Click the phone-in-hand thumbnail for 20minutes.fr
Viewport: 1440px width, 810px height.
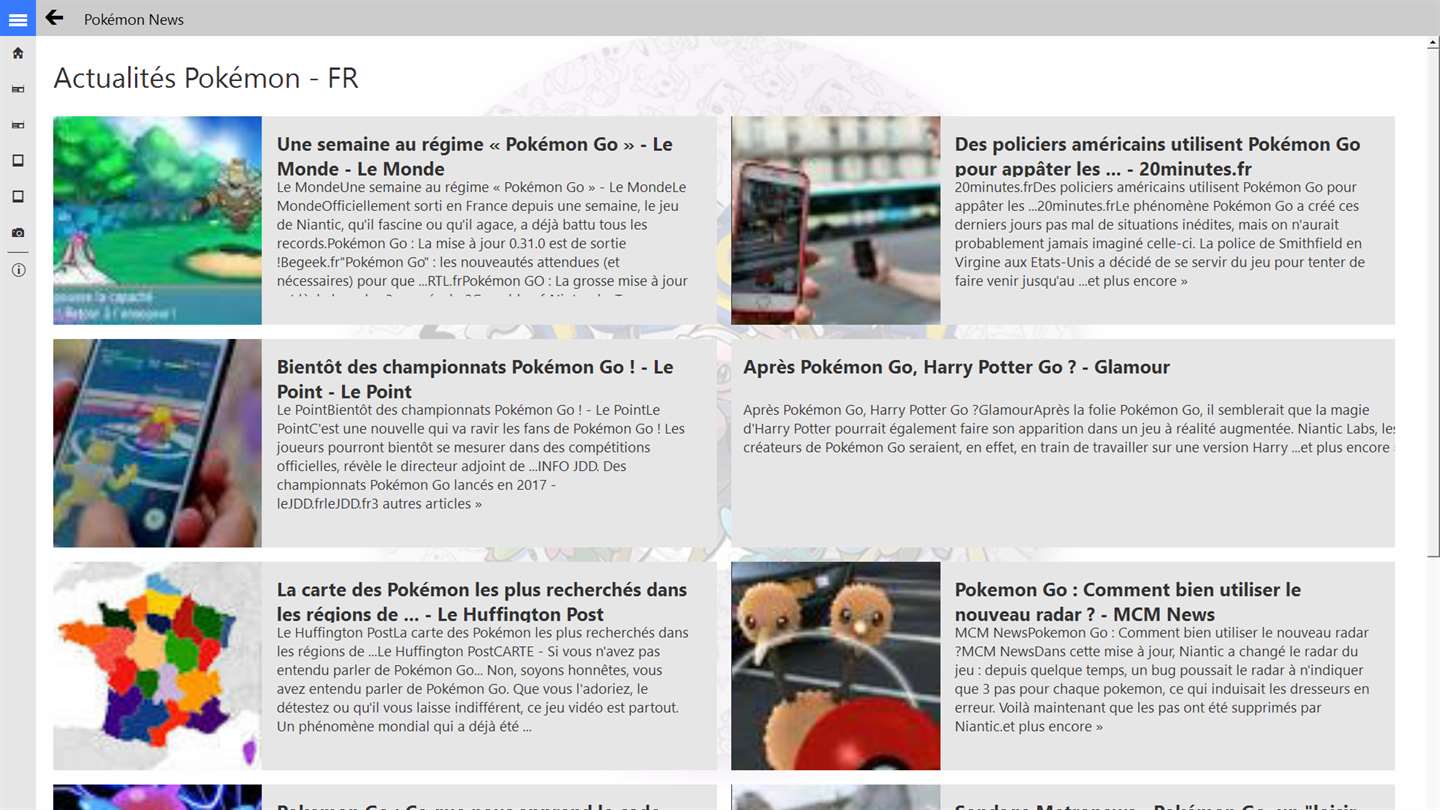click(835, 220)
